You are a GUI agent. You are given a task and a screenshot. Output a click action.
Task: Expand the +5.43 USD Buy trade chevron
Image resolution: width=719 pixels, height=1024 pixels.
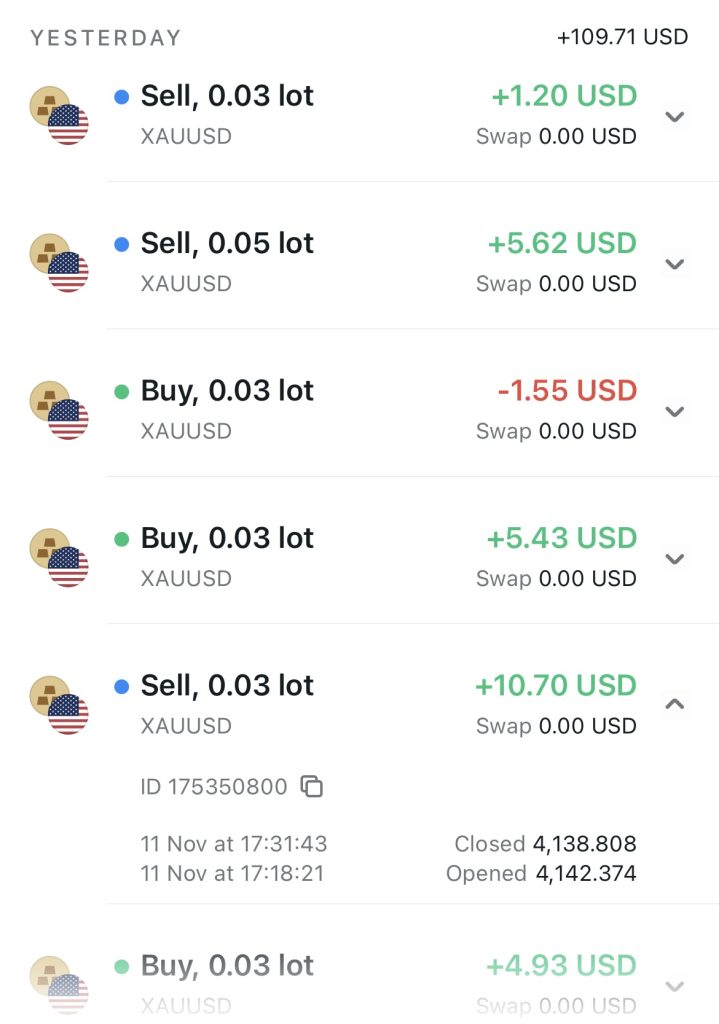675,559
